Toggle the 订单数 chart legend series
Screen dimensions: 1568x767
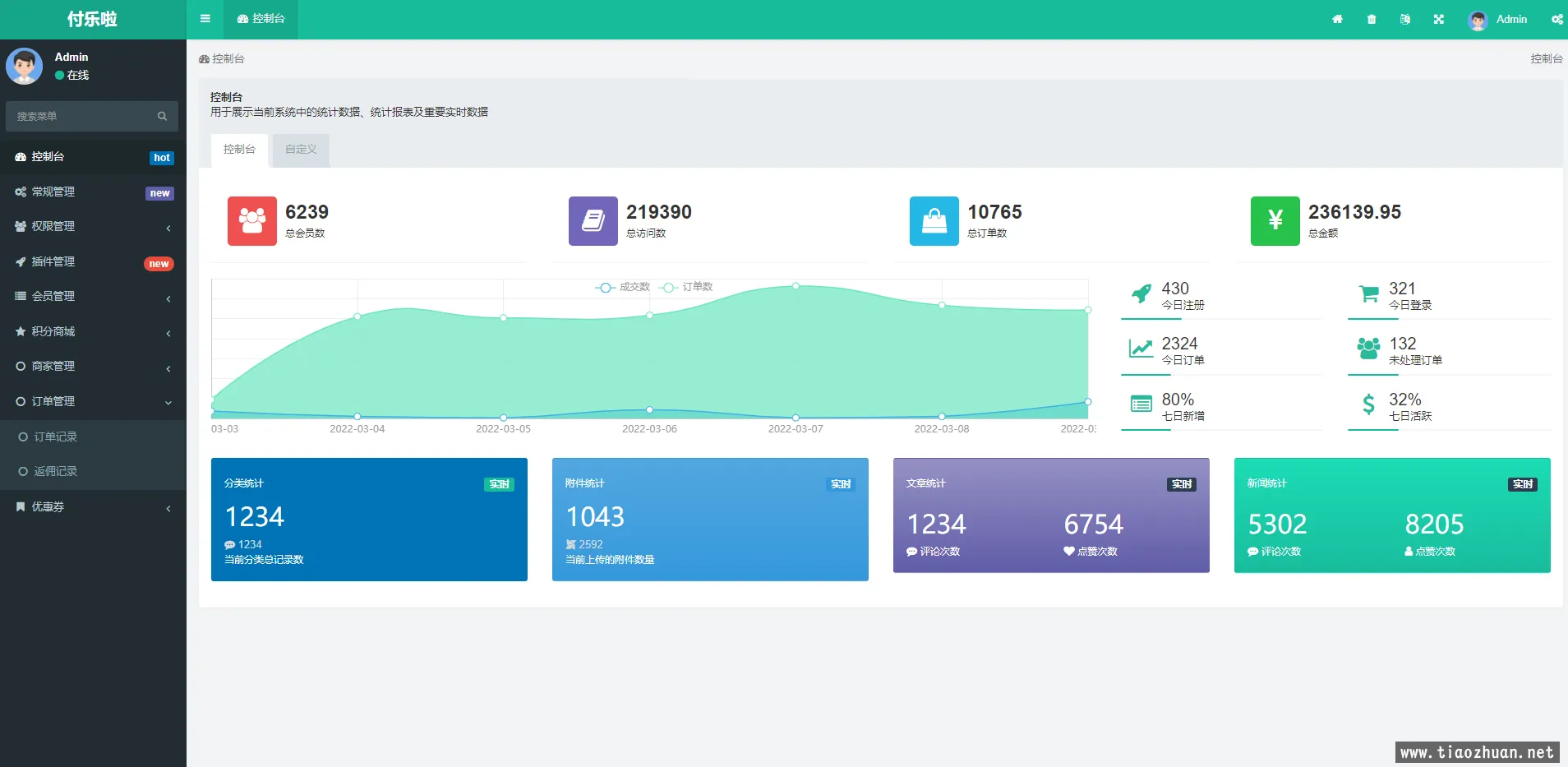[687, 287]
